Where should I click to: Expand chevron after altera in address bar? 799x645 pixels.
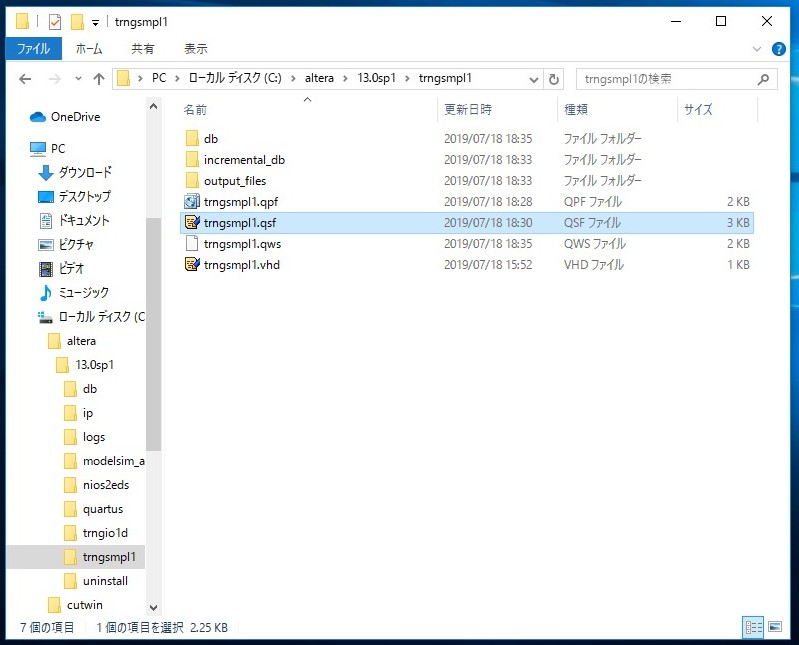pos(345,78)
